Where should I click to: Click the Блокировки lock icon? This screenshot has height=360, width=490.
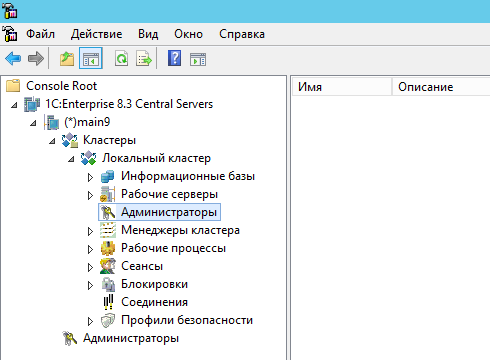coord(108,284)
